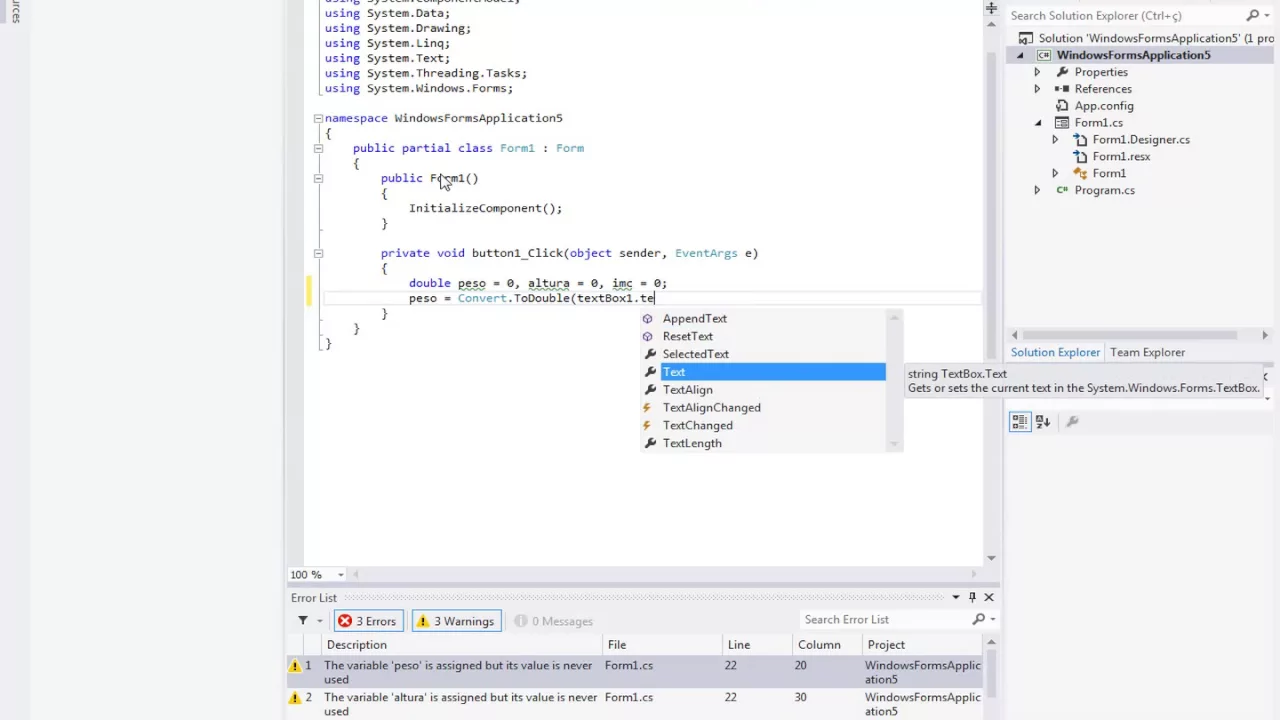This screenshot has height=720, width=1280.
Task: Focus the Search Error List field
Action: click(885, 620)
